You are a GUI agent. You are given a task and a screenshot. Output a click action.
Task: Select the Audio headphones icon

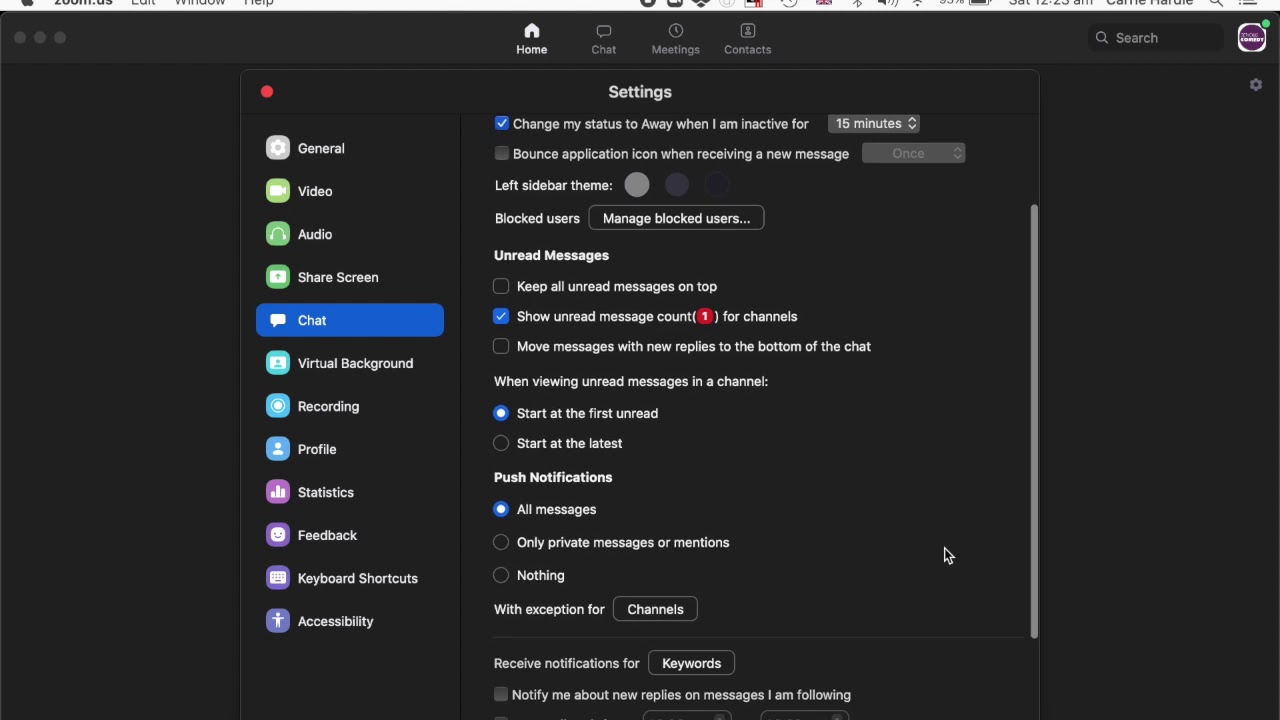point(278,234)
